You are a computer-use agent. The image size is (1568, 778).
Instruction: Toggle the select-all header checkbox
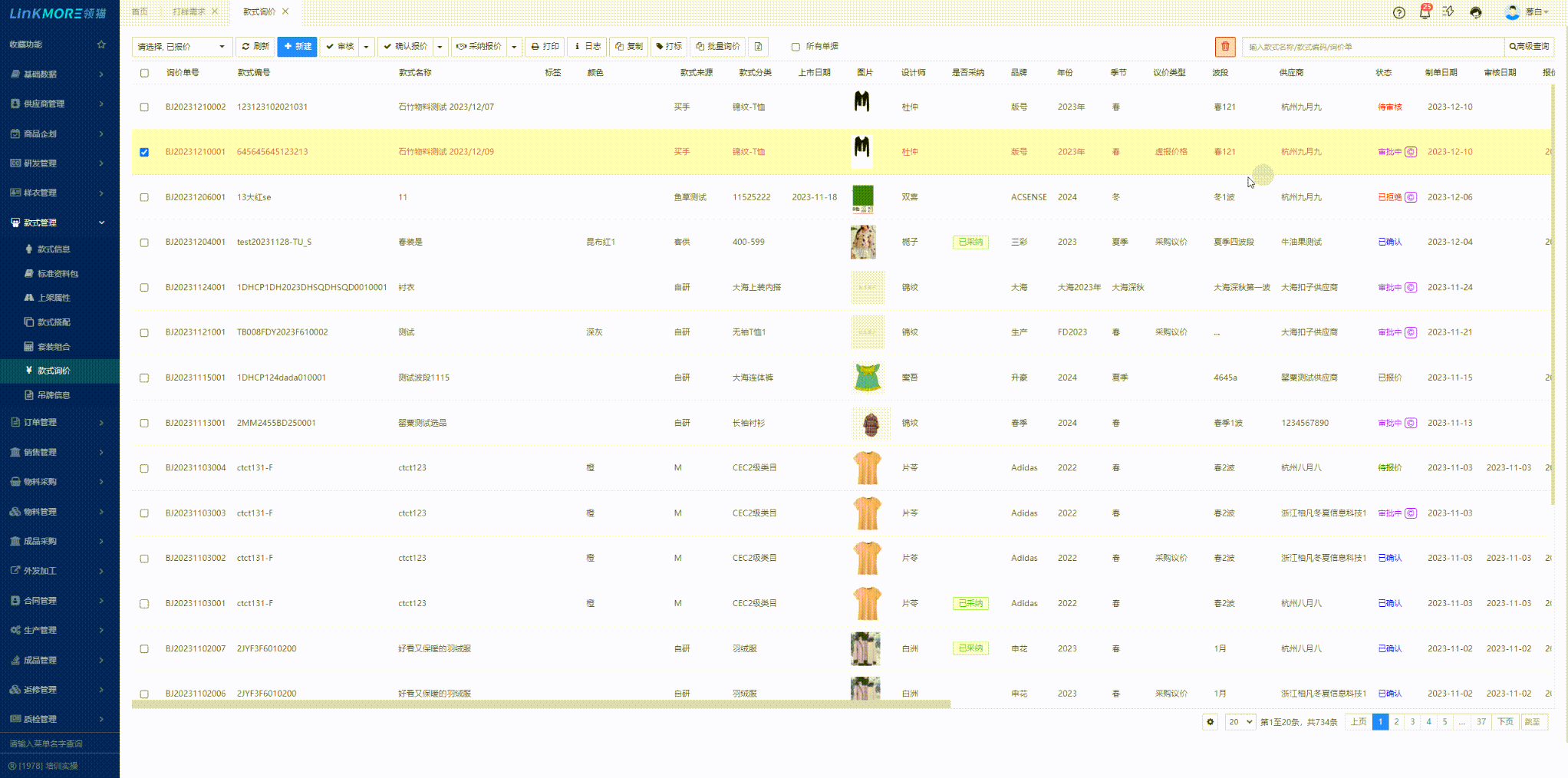144,73
